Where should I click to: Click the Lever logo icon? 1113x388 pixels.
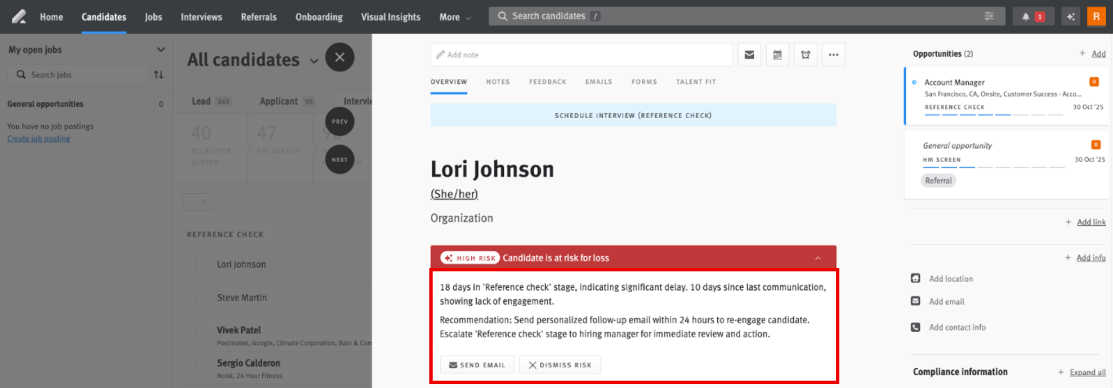[x=20, y=16]
